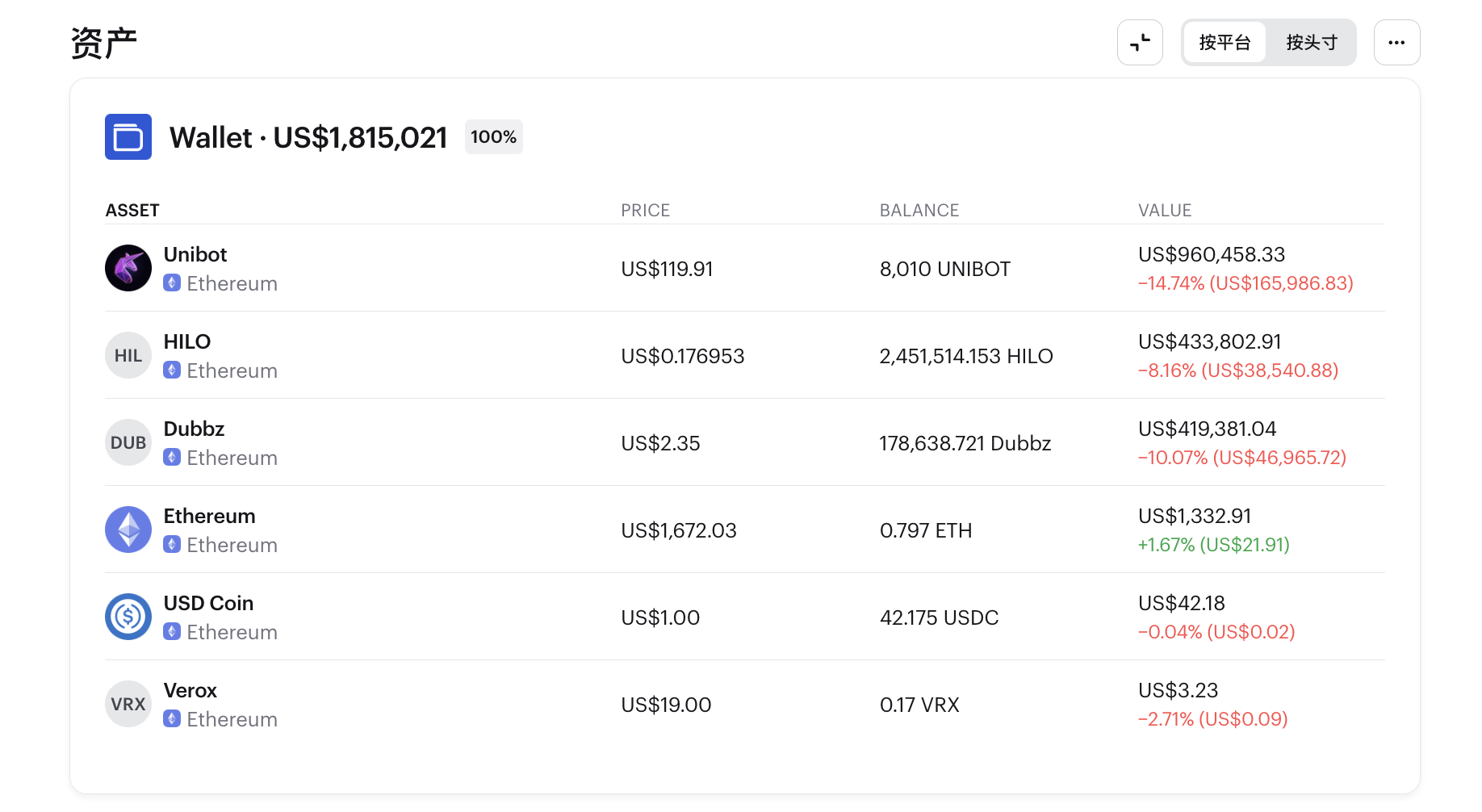Click the Ethereum coin logo
Image resolution: width=1482 pixels, height=812 pixels.
pyautogui.click(x=128, y=529)
